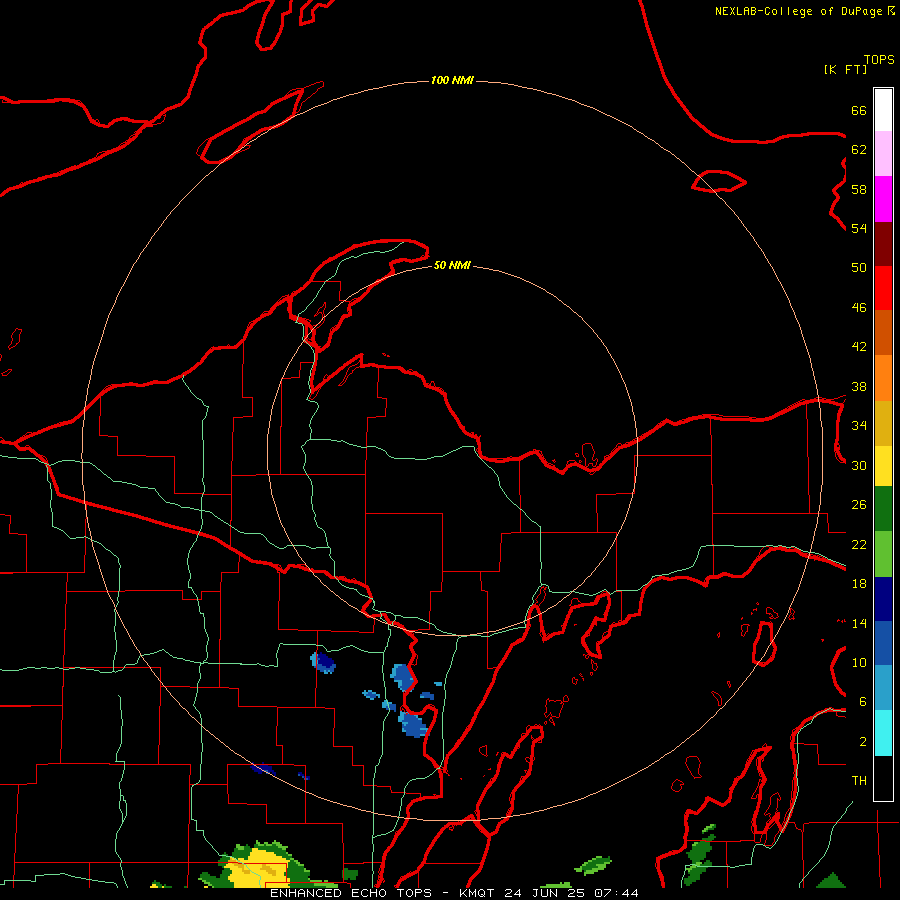Screen dimensions: 900x900
Task: Click the light green 22 kft legend swatch
Action: [x=883, y=554]
